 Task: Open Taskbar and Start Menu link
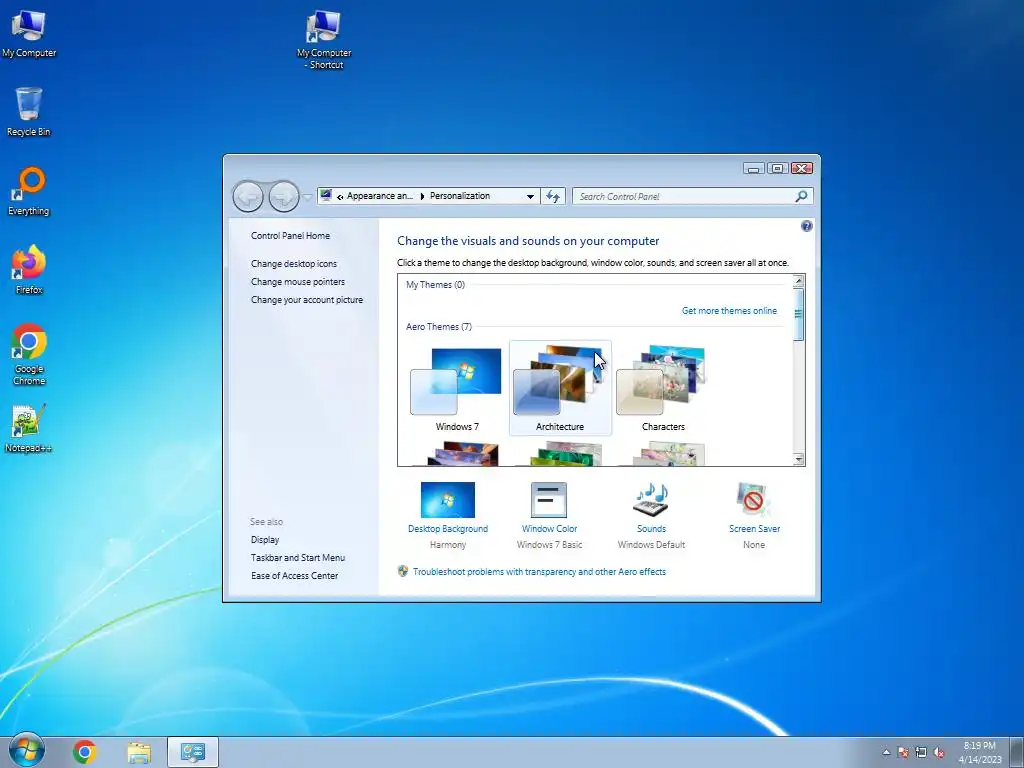tap(298, 558)
